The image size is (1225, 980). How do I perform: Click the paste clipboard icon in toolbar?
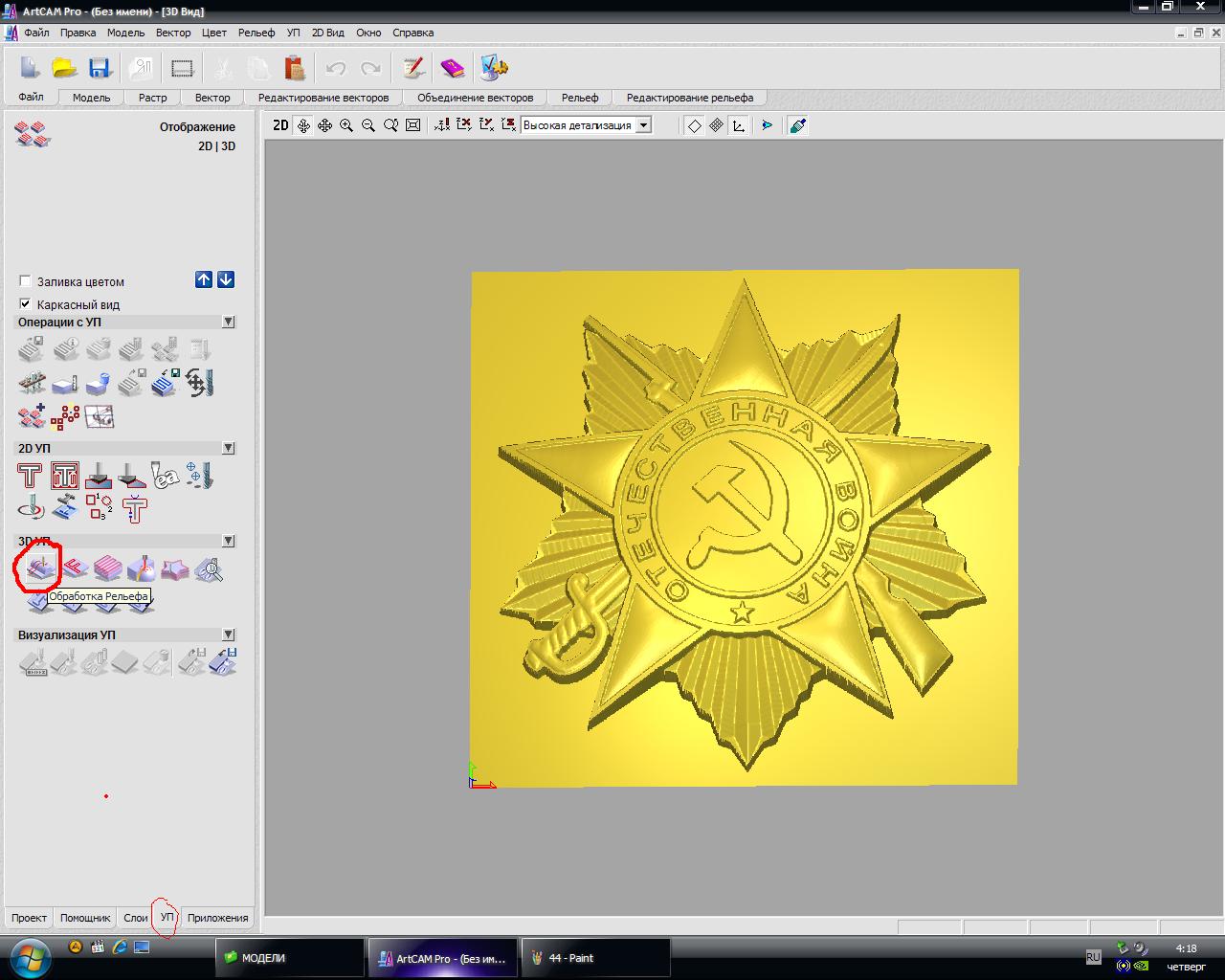(x=294, y=68)
